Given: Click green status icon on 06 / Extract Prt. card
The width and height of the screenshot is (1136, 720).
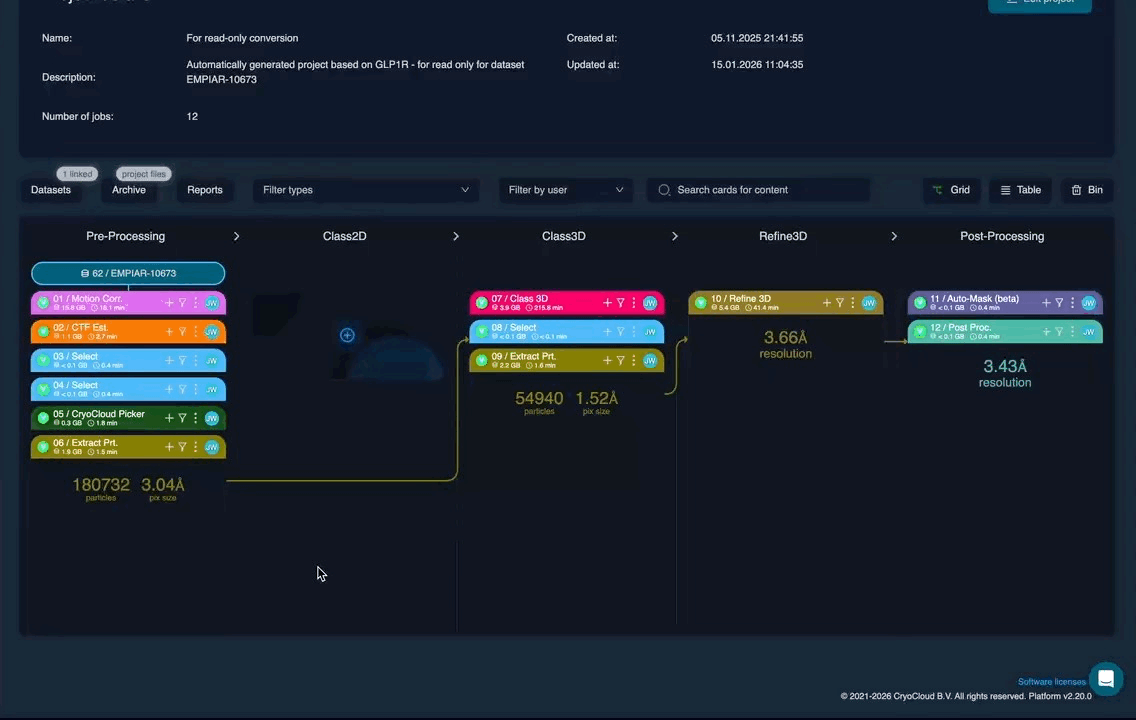Looking at the screenshot, I should coord(43,447).
